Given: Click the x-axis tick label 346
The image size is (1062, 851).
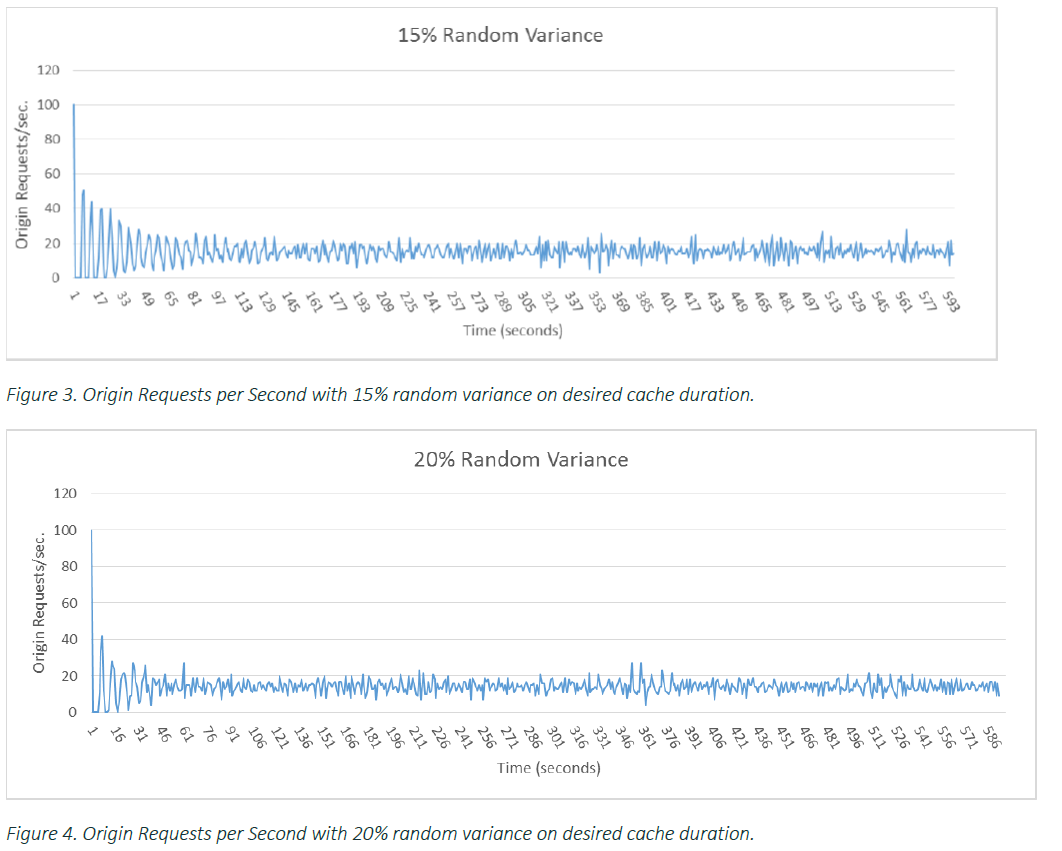Looking at the screenshot, I should point(624,738).
